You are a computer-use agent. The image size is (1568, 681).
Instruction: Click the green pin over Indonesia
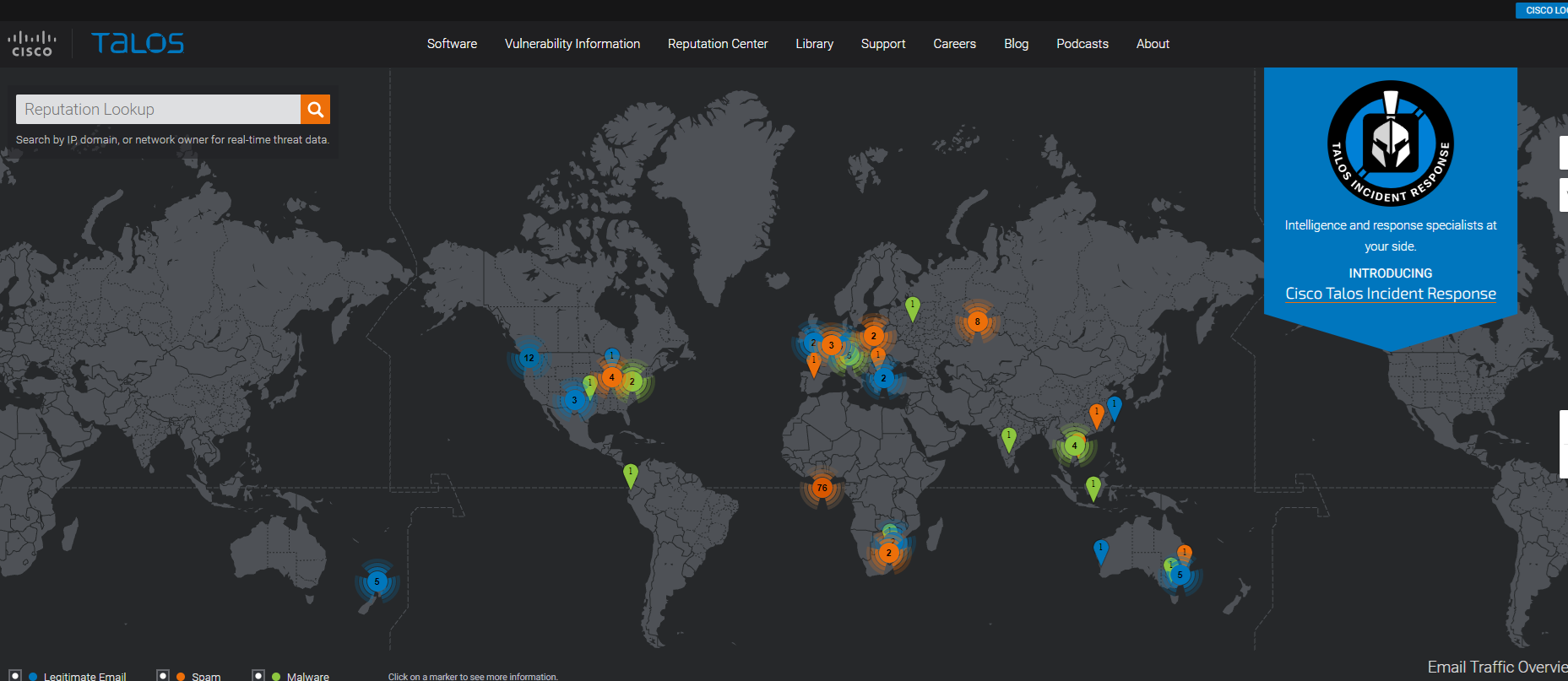tap(1093, 489)
